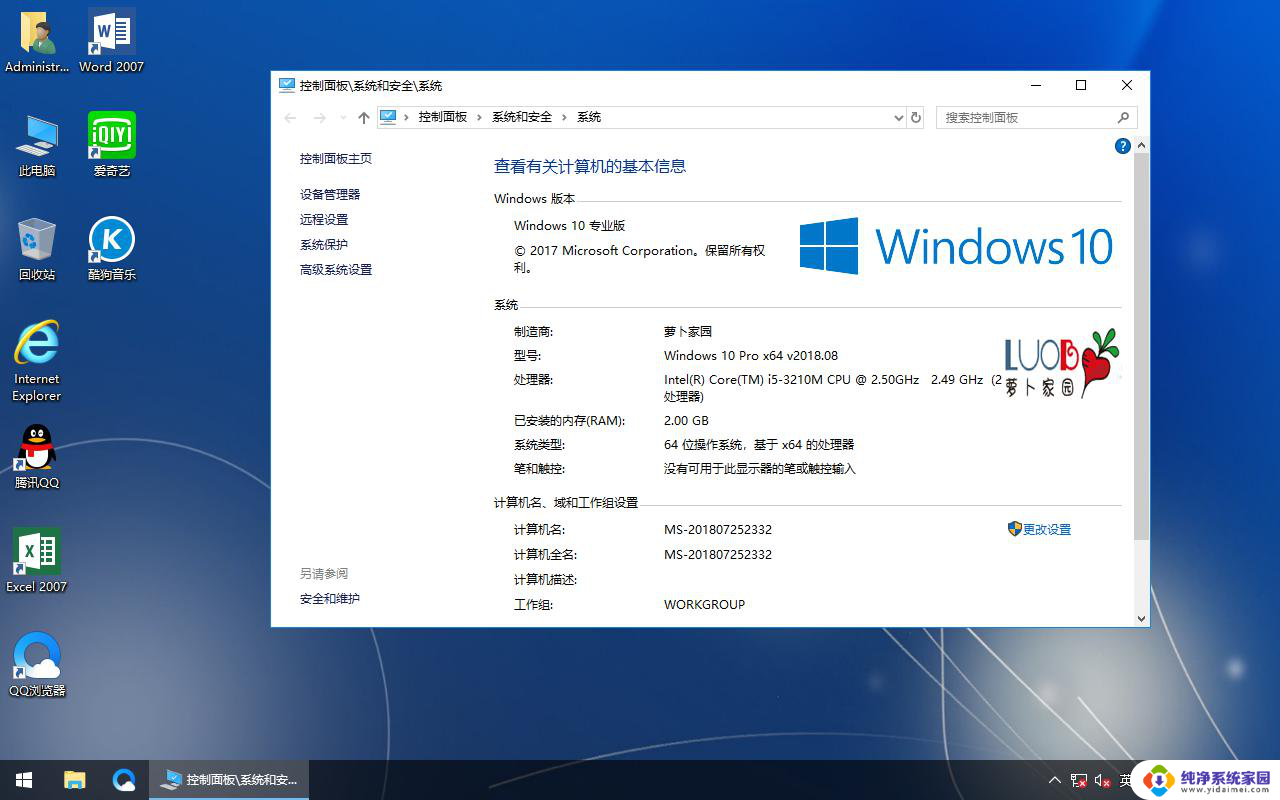Select the 计算机全名 'MS-201807252332' value
This screenshot has width=1280, height=800.
718,555
